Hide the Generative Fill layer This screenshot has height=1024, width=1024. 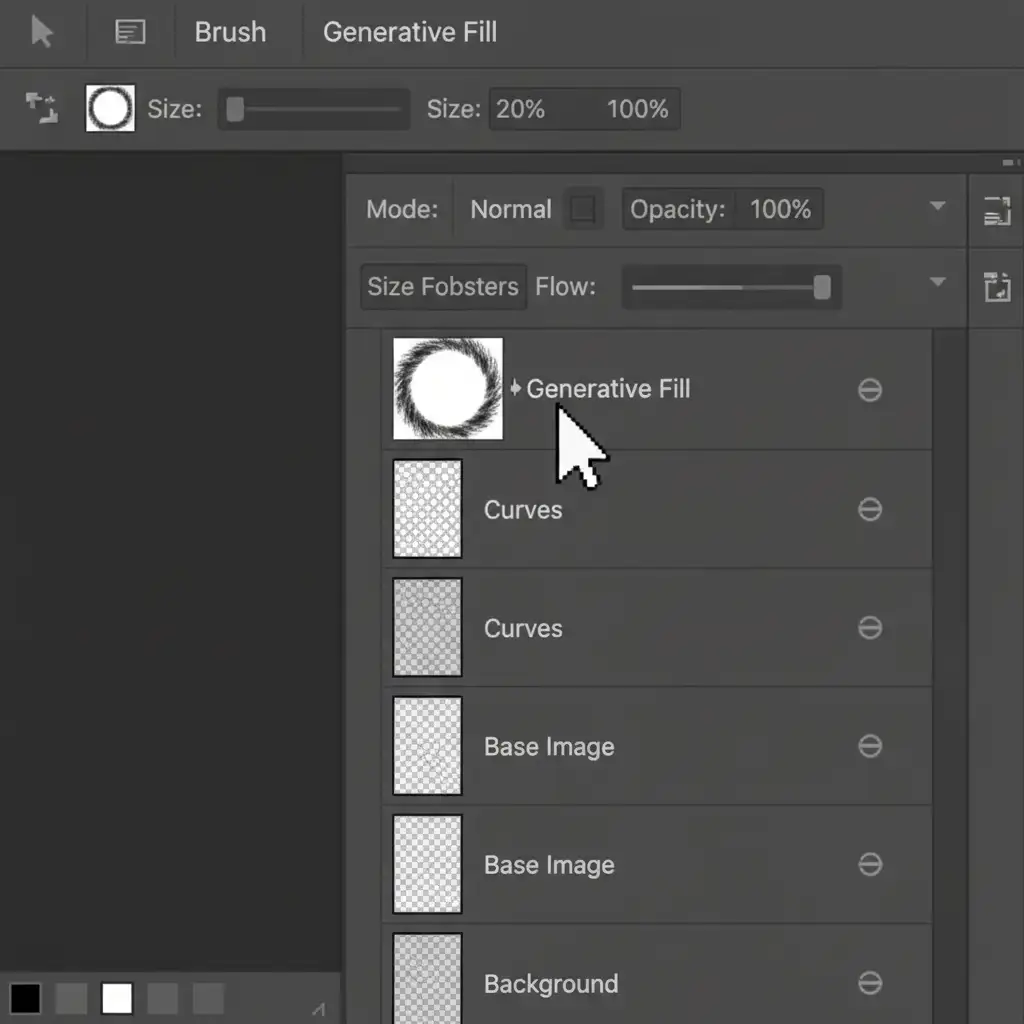click(x=870, y=390)
